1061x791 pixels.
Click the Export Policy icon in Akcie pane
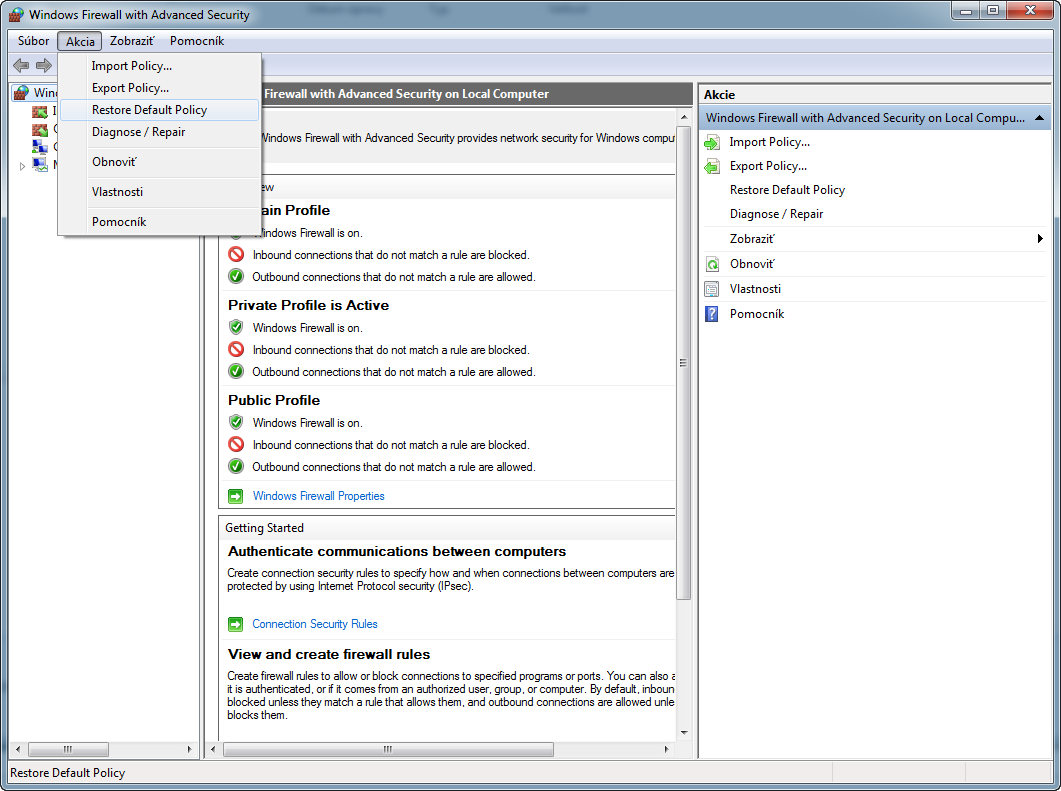(x=712, y=166)
